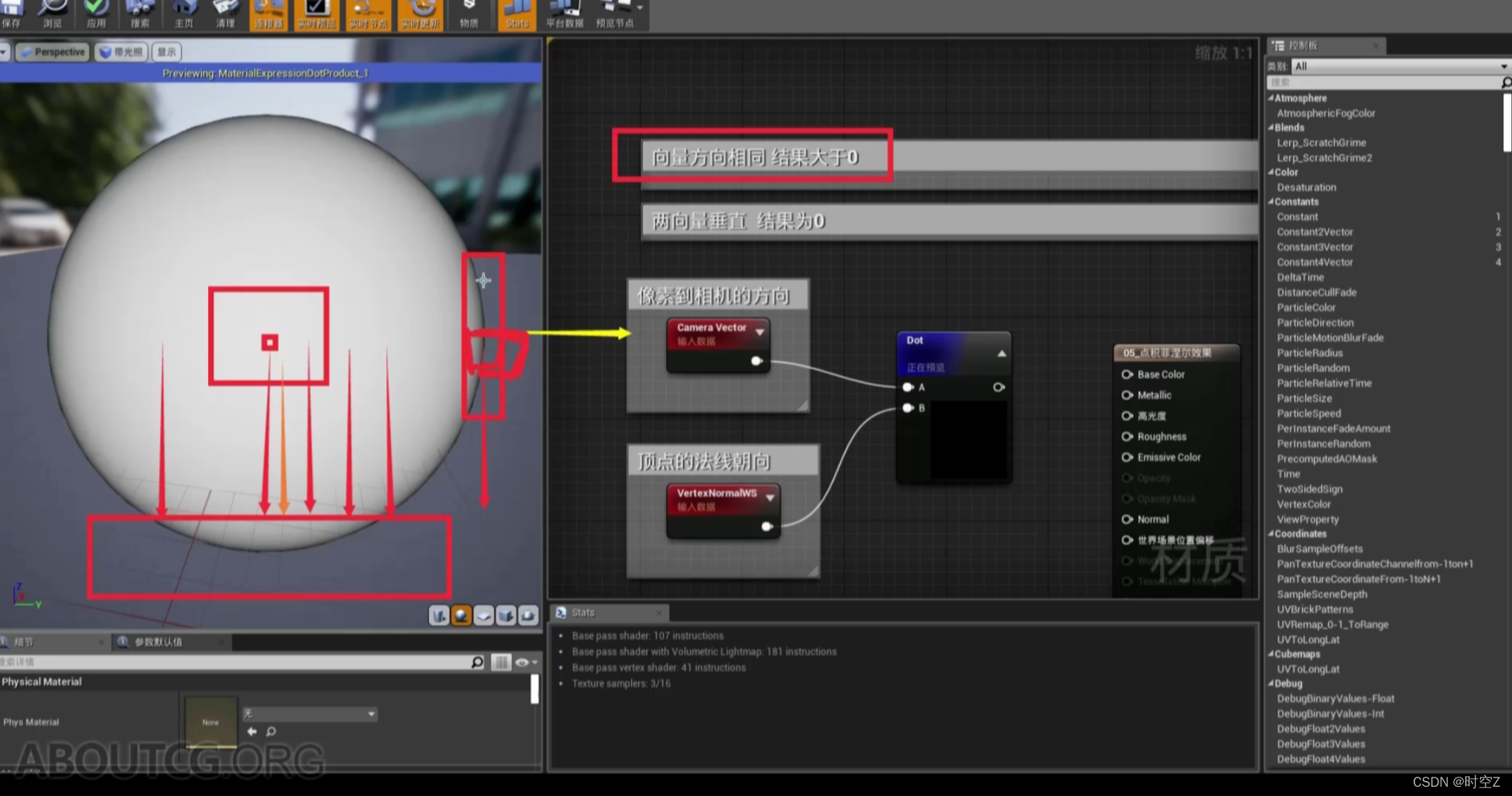Click the 保存 (Save) icon in toolbar
Image resolution: width=1512 pixels, height=796 pixels.
12,11
